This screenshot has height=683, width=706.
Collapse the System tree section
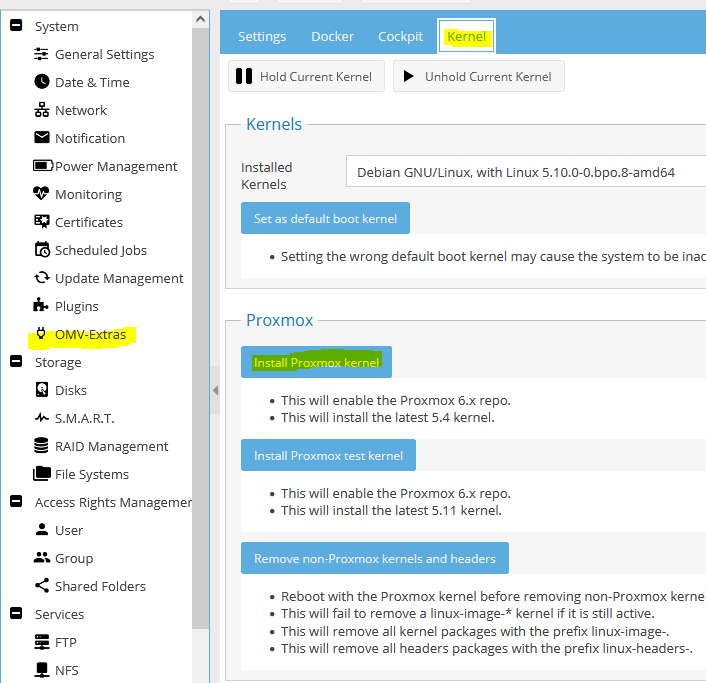16,26
